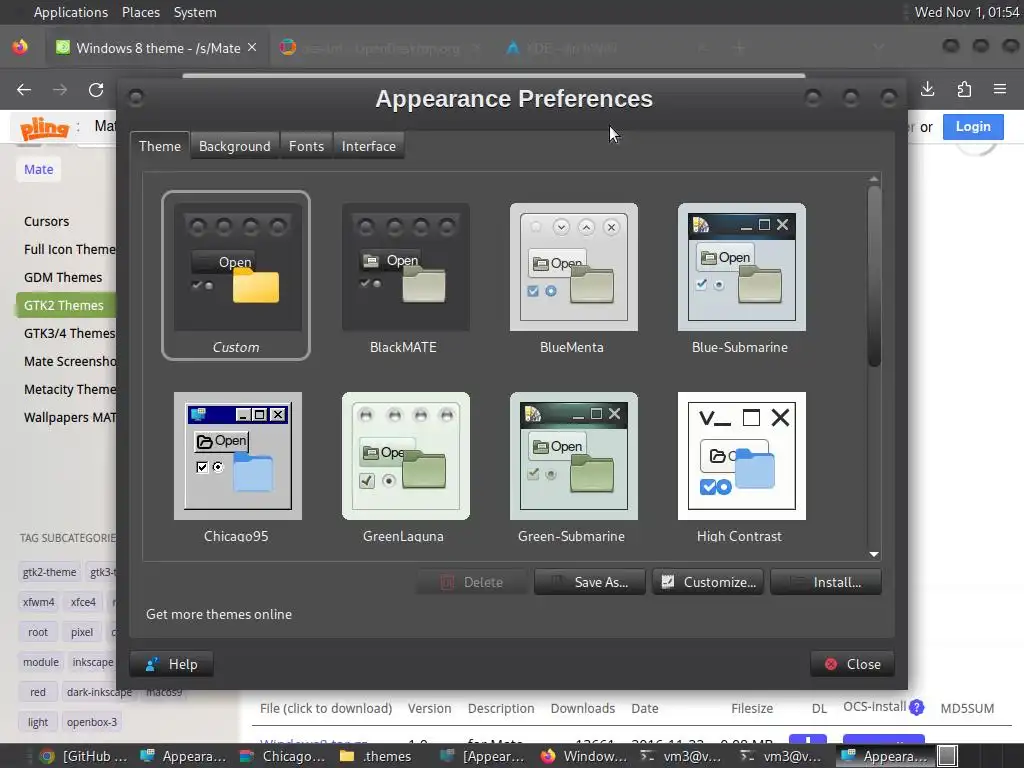This screenshot has height=768, width=1024.
Task: Open Firefox hamburger menu
Action: [1000, 89]
